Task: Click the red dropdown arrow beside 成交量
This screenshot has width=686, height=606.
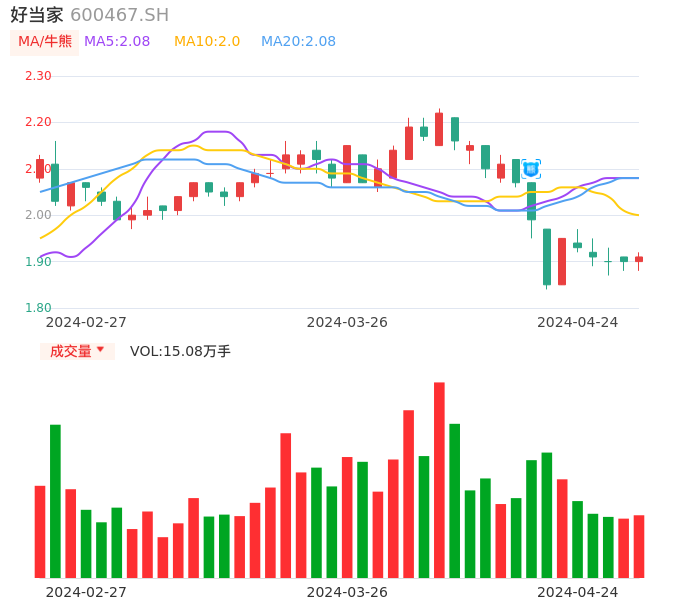Action: pos(100,351)
